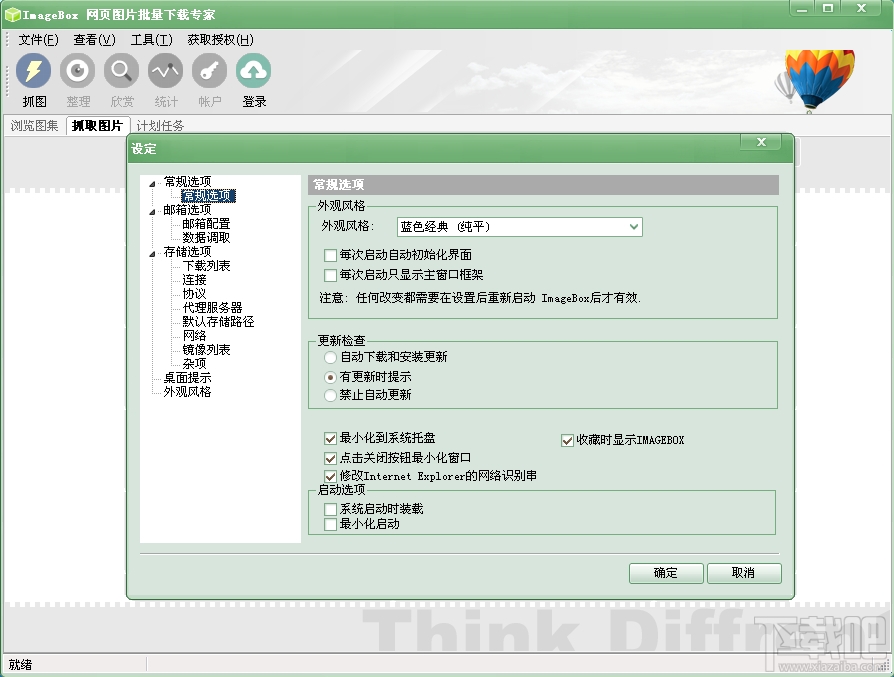Enable 每次启动自动初始化界面 option
The width and height of the screenshot is (894, 677).
tap(329, 254)
